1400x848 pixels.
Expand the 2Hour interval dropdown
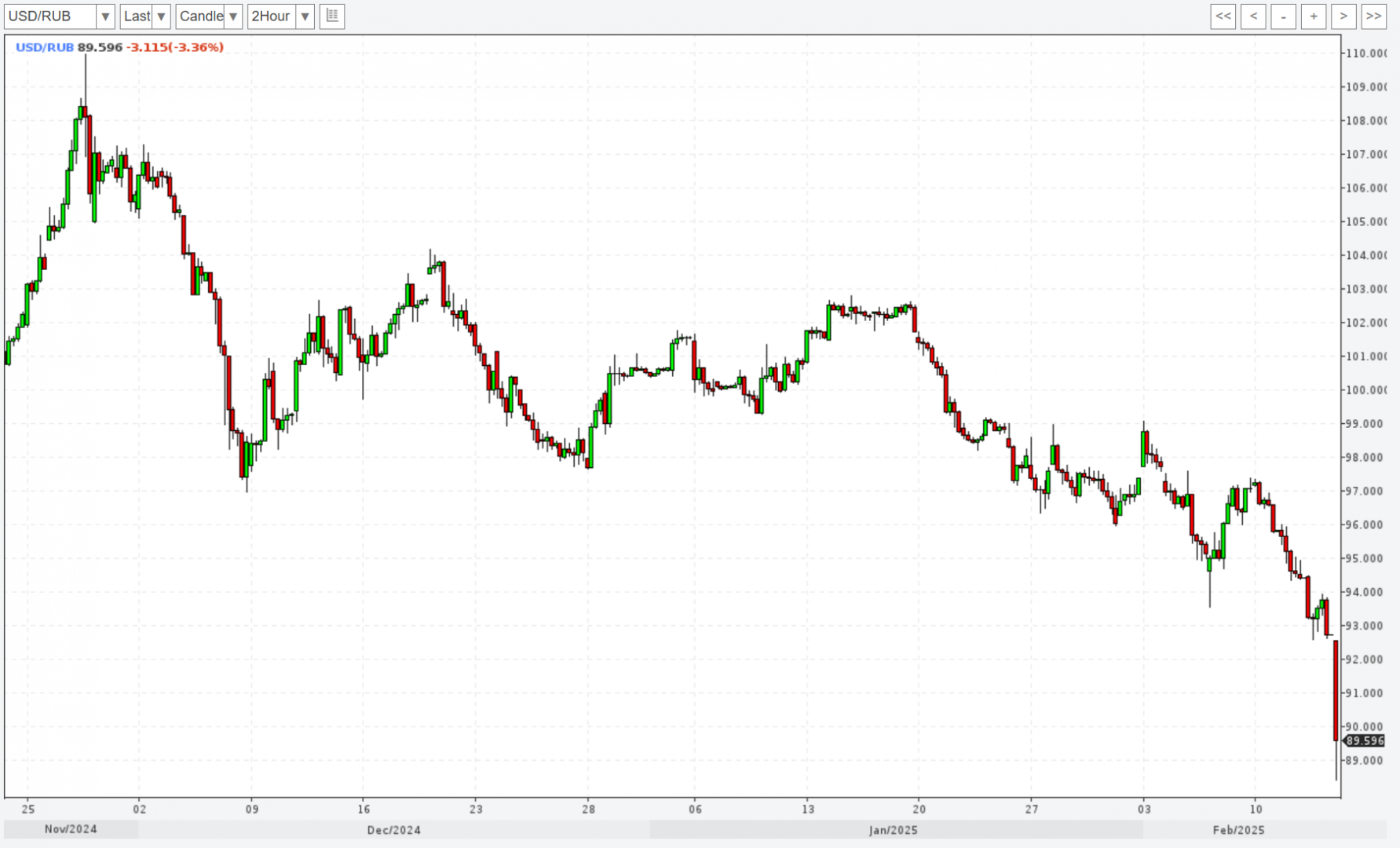[305, 16]
